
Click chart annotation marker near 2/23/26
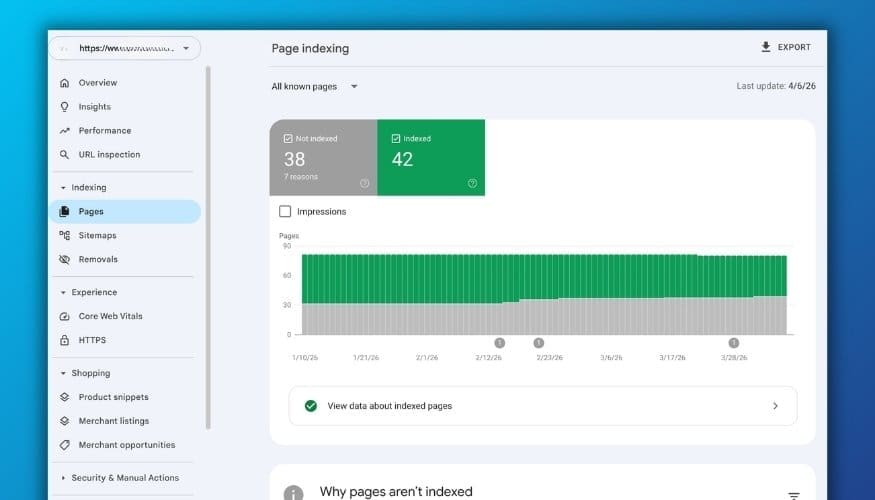point(539,343)
